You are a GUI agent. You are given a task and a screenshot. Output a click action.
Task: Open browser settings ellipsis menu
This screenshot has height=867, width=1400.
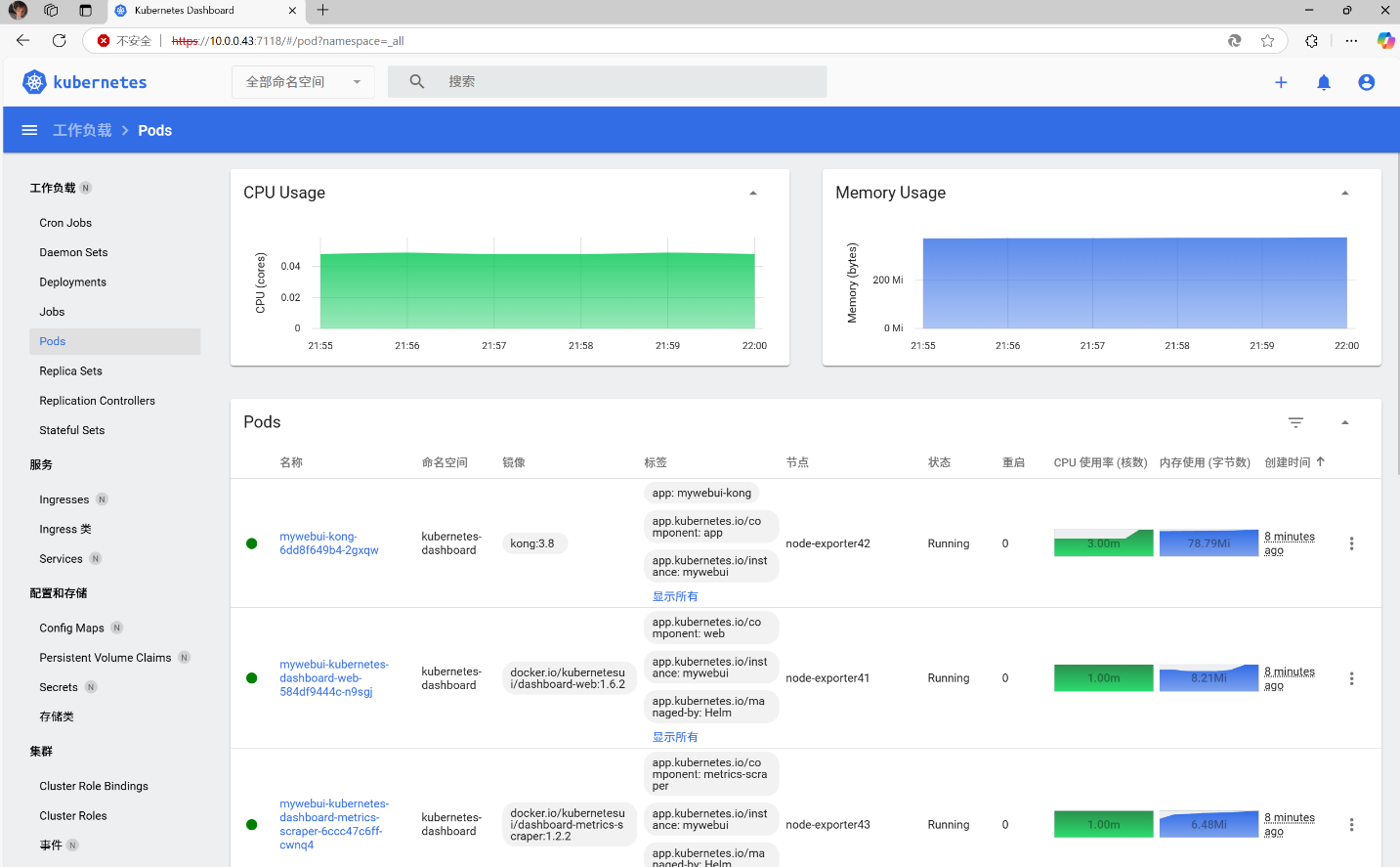click(1351, 41)
